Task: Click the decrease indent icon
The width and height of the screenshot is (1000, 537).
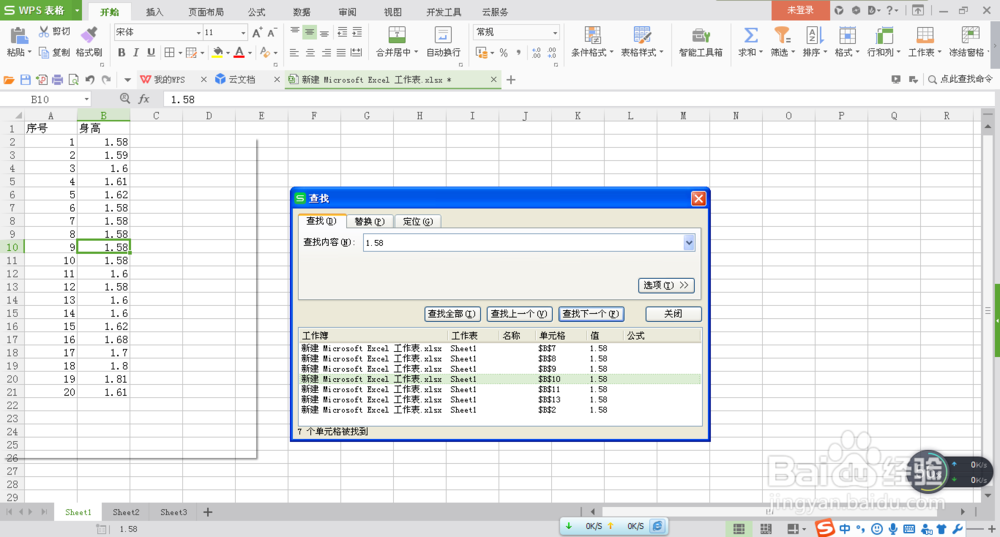Action: [342, 32]
